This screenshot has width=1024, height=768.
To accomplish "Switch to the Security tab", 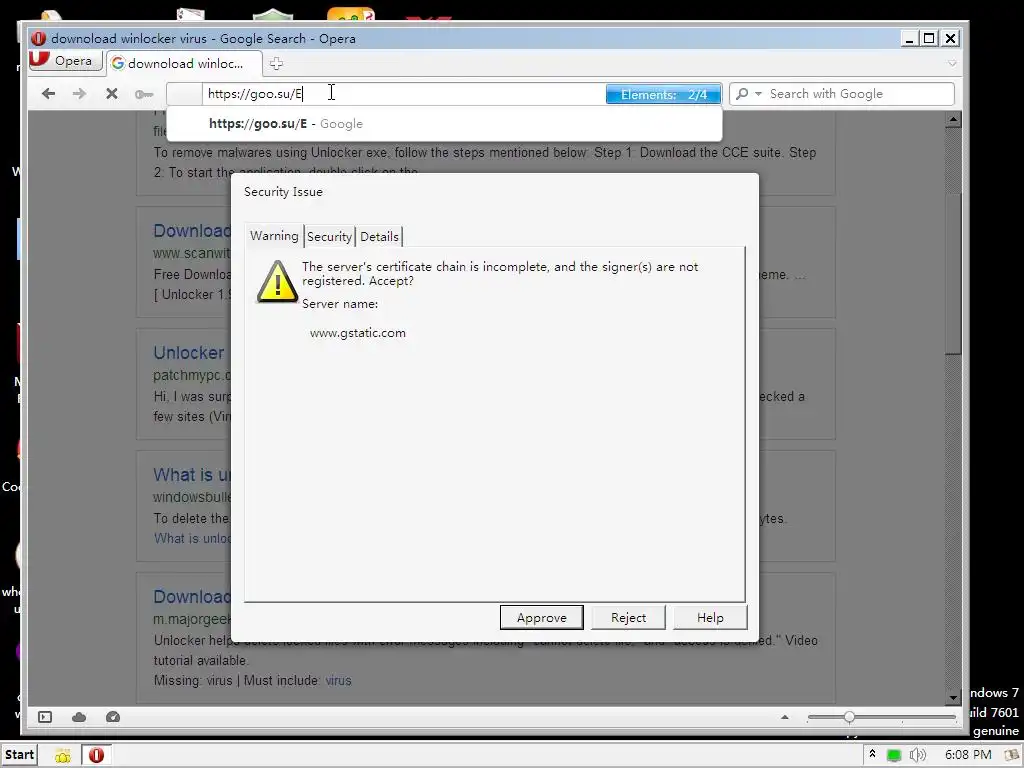I will coord(329,236).
